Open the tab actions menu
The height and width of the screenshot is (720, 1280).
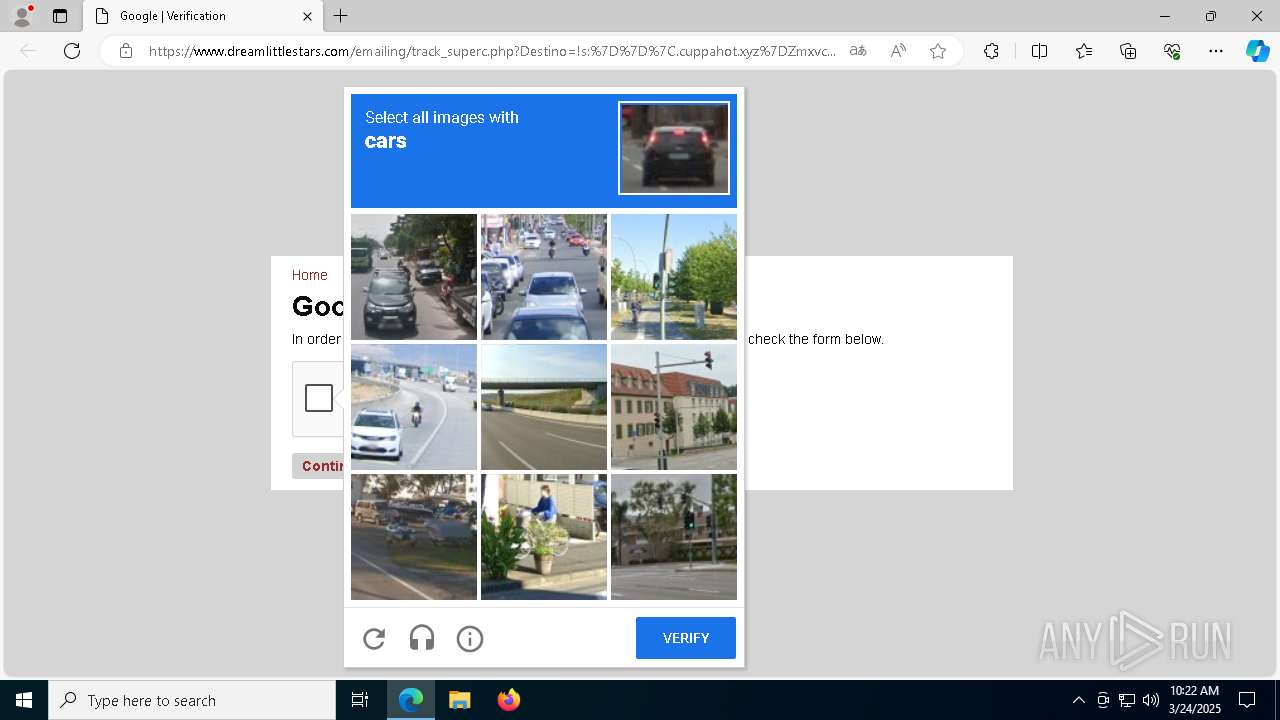[x=60, y=16]
